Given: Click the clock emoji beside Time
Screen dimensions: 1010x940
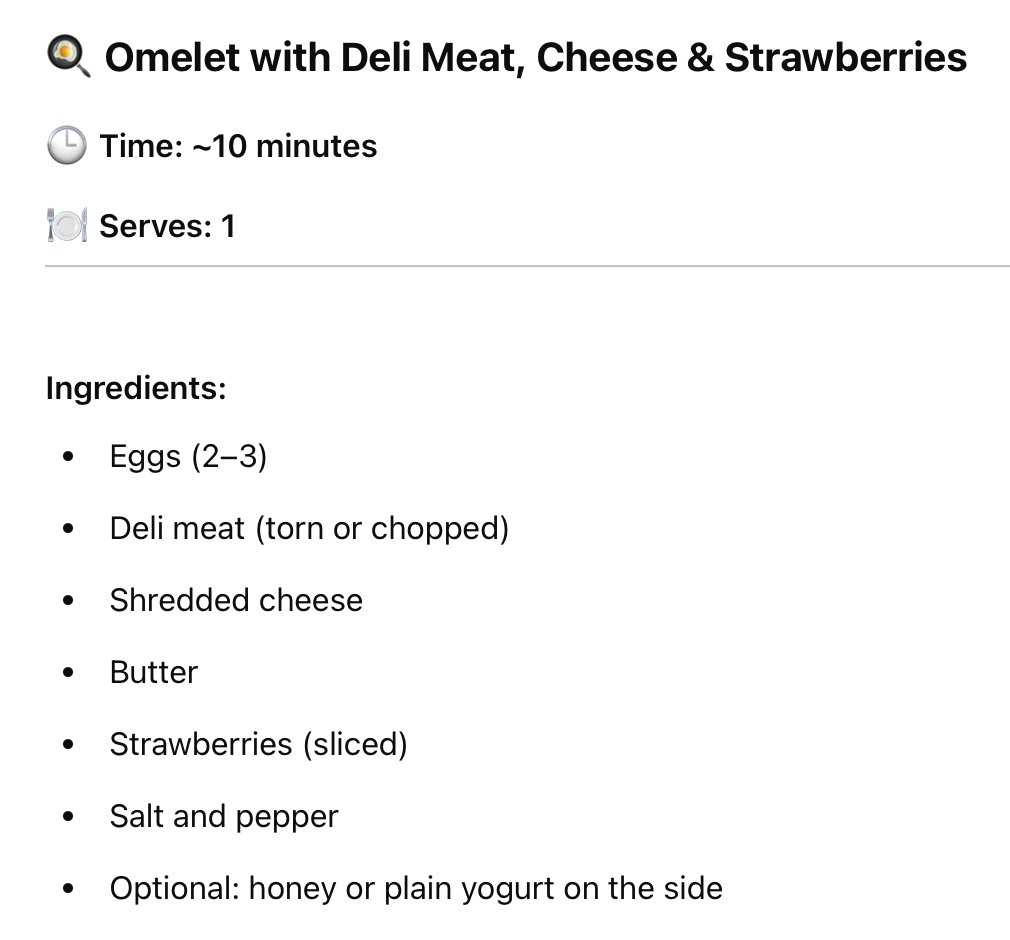Looking at the screenshot, I should click(x=66, y=146).
